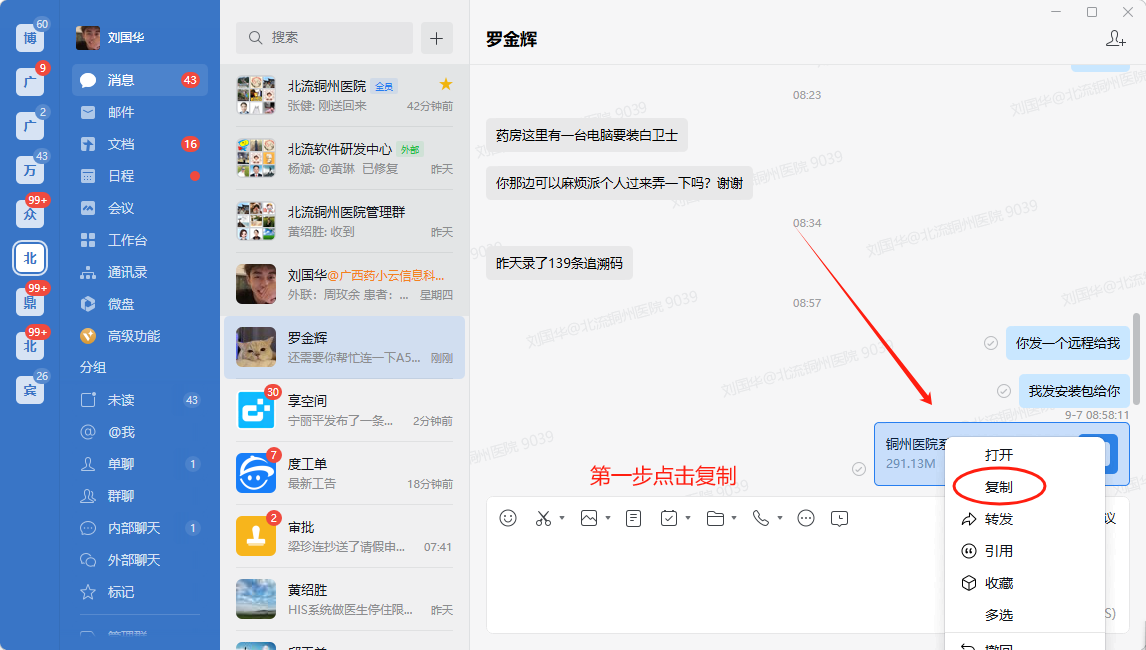Switch to the 广 organization with badge 2
The height and width of the screenshot is (650, 1146).
click(30, 126)
